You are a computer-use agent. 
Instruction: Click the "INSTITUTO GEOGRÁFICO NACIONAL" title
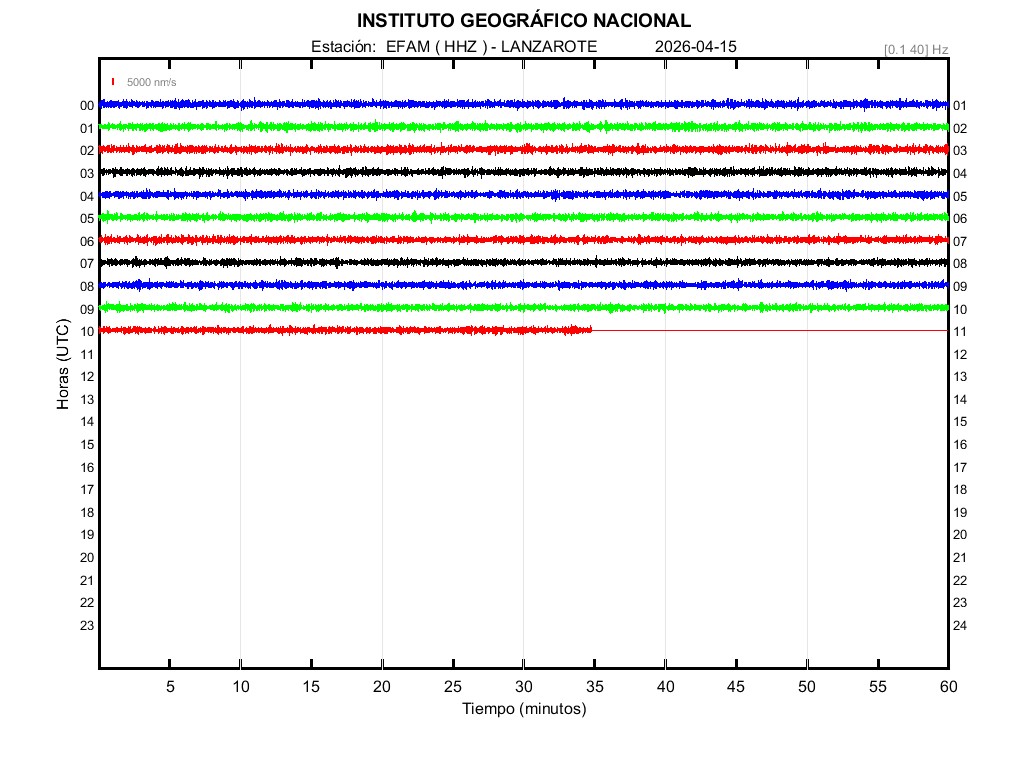point(523,21)
